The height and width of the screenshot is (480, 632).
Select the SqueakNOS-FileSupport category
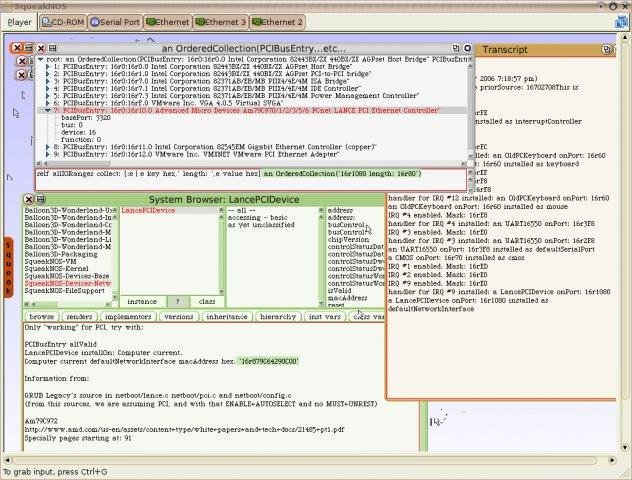[64, 291]
